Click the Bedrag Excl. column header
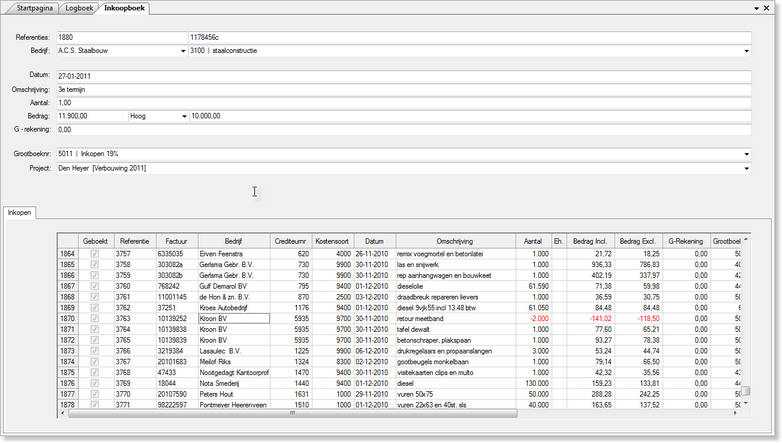Viewport: 782px width, 443px height. [x=638, y=241]
